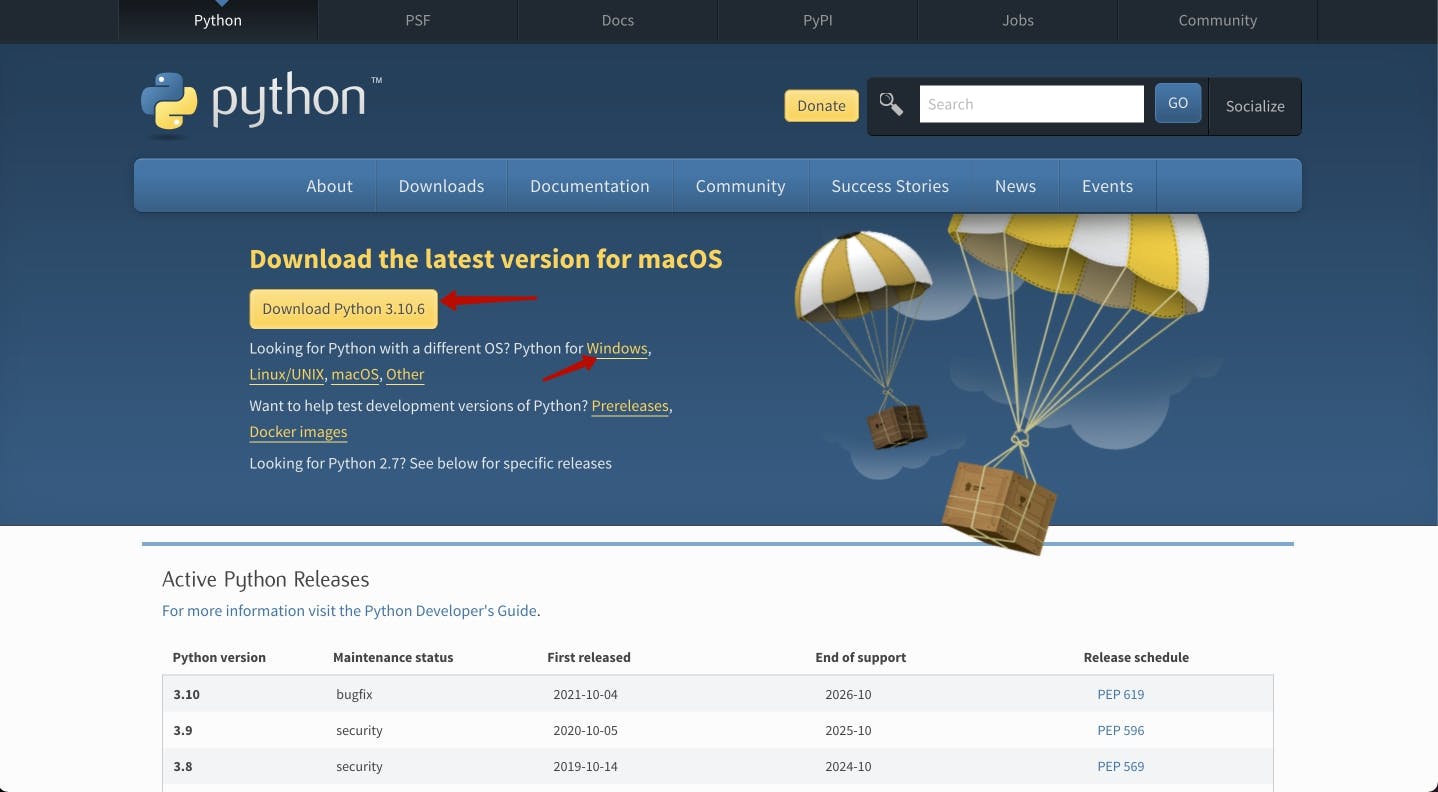Viewport: 1438px width, 792px height.
Task: Follow the macOS download link
Action: coord(355,374)
